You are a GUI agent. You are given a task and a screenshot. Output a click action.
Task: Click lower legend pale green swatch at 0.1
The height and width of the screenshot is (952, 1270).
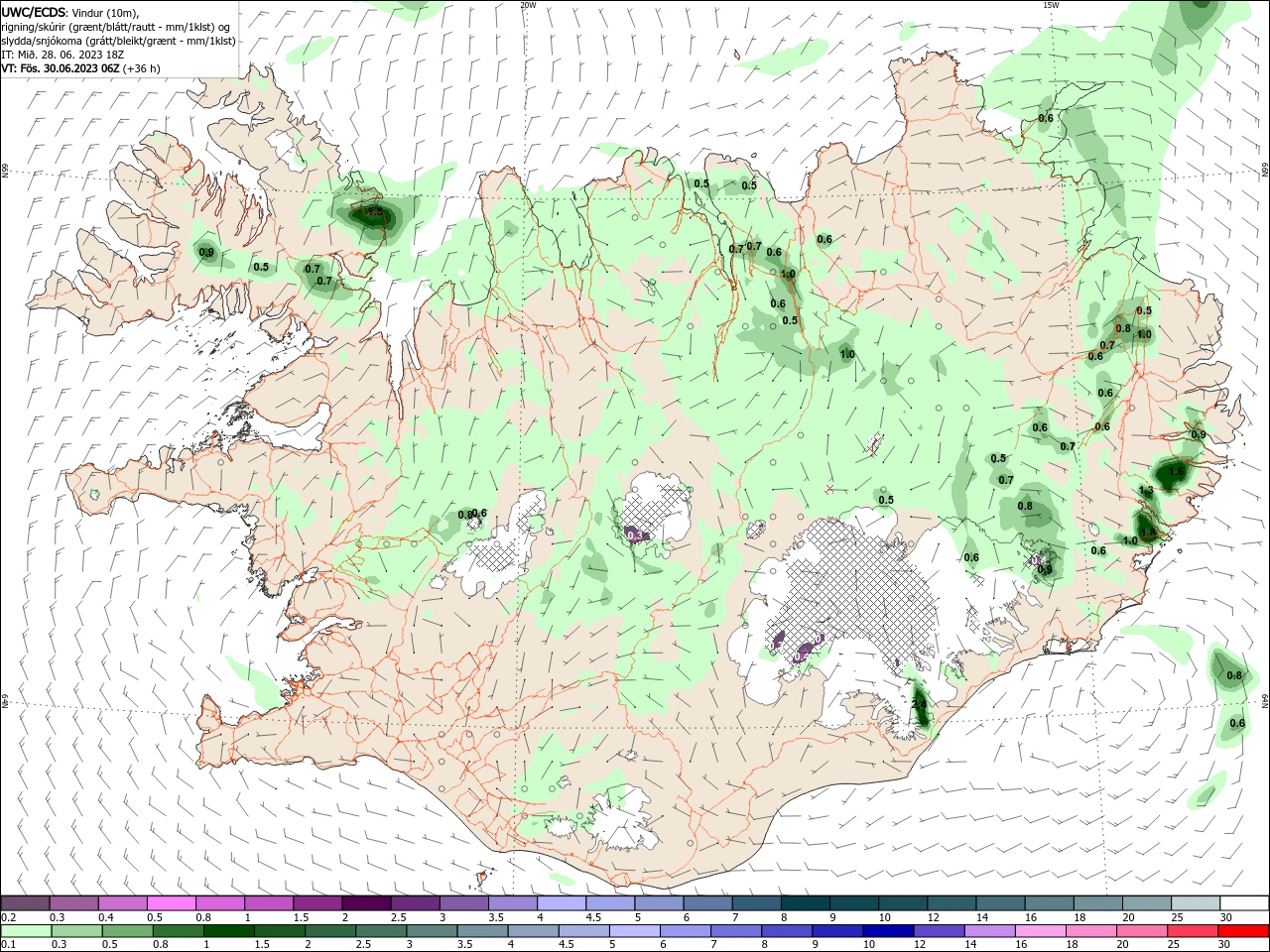pyautogui.click(x=26, y=931)
